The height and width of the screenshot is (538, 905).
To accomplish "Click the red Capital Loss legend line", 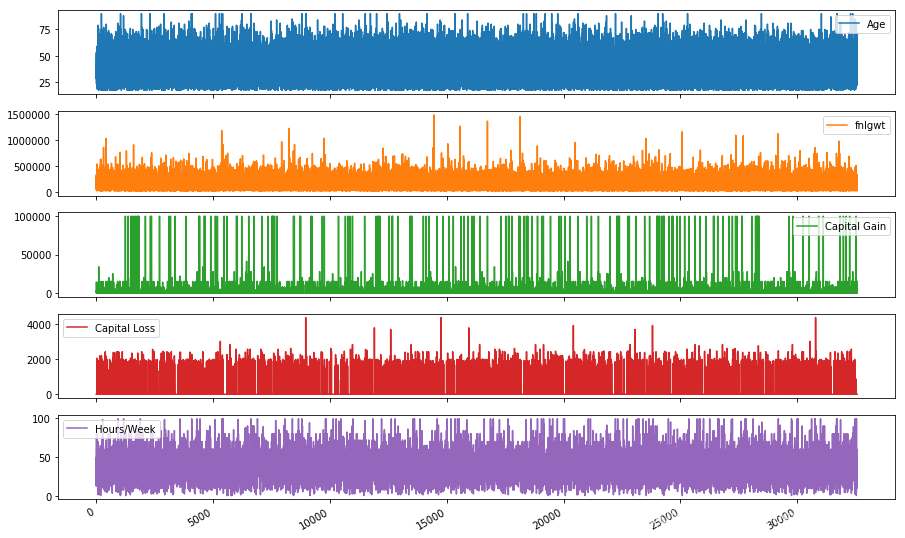I will tap(77, 328).
